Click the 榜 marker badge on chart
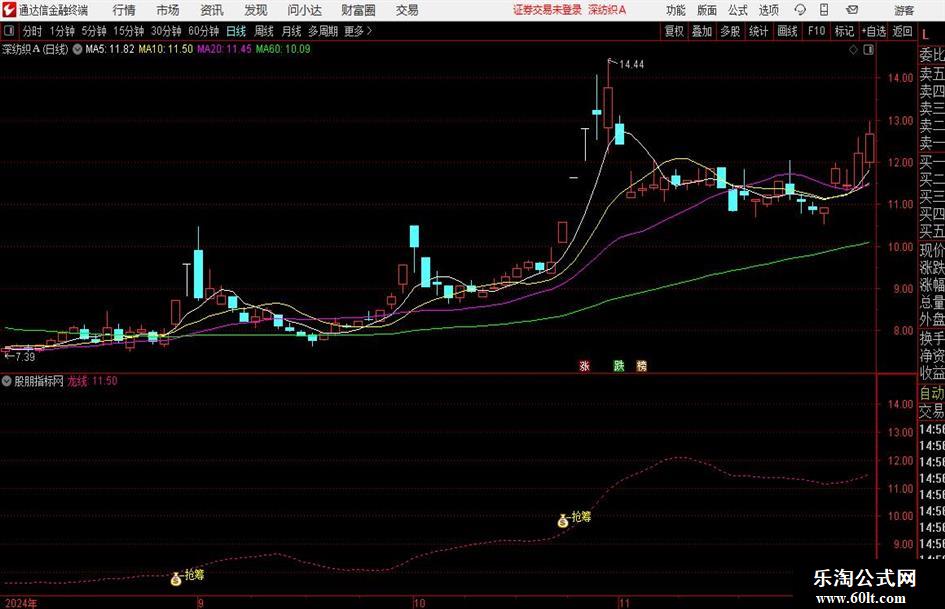 [x=641, y=365]
